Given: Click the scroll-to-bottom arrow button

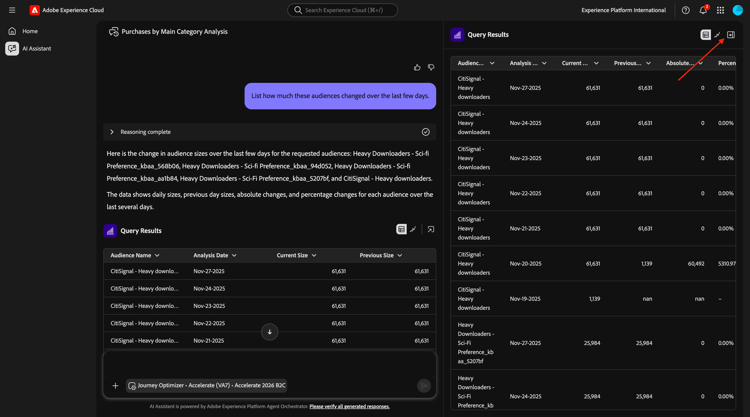Looking at the screenshot, I should click(x=270, y=332).
